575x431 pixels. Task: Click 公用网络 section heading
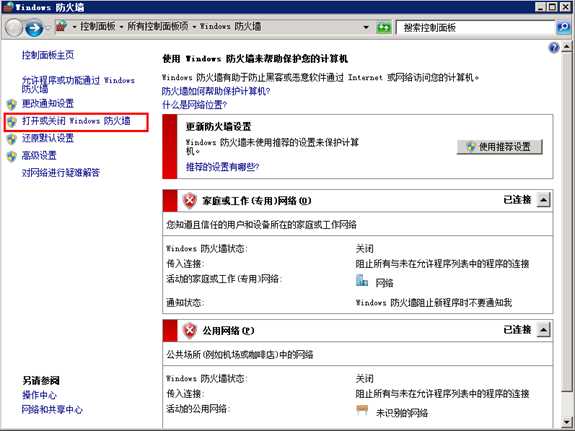228,330
